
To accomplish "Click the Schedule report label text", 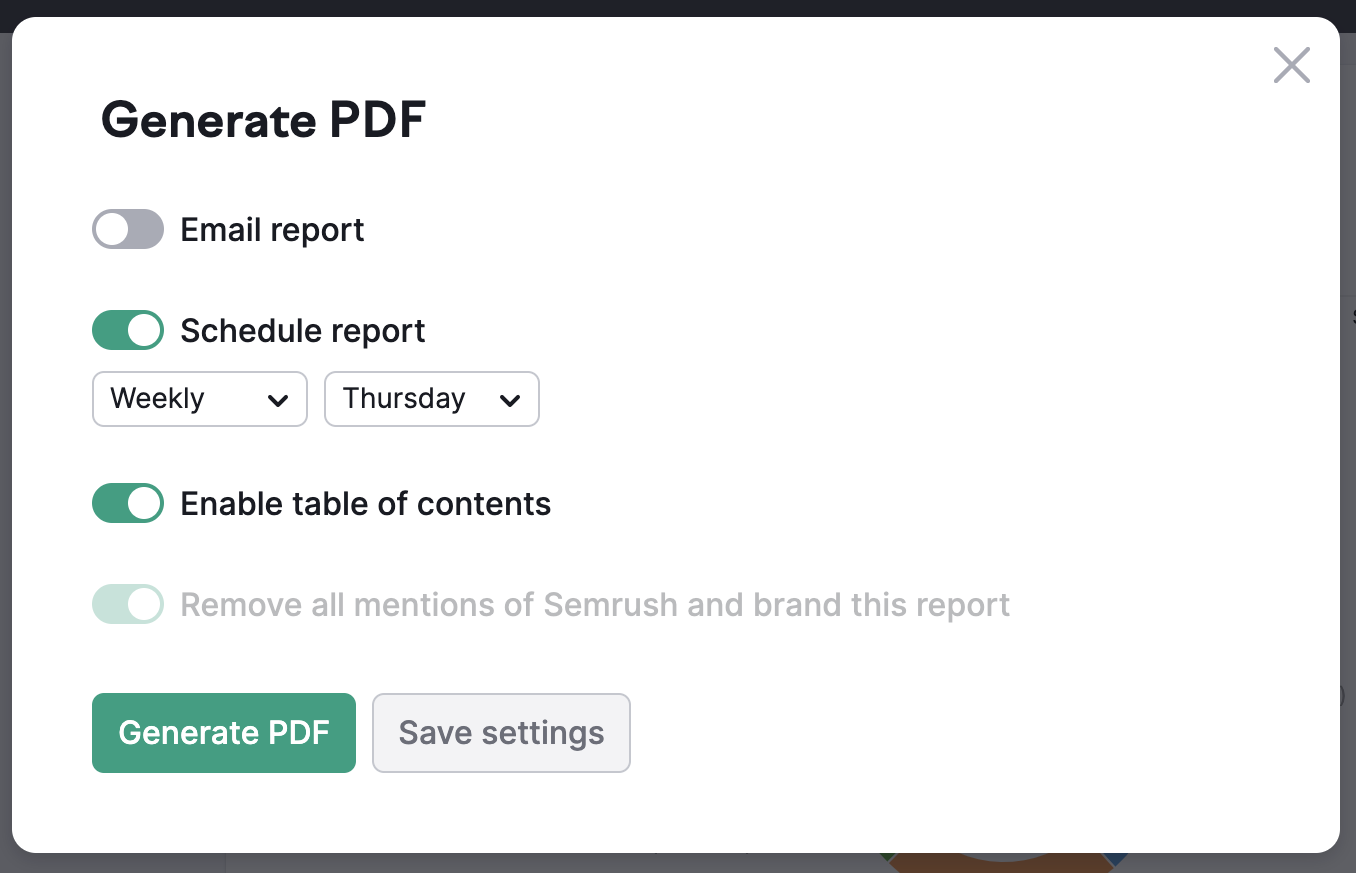I will 301,330.
